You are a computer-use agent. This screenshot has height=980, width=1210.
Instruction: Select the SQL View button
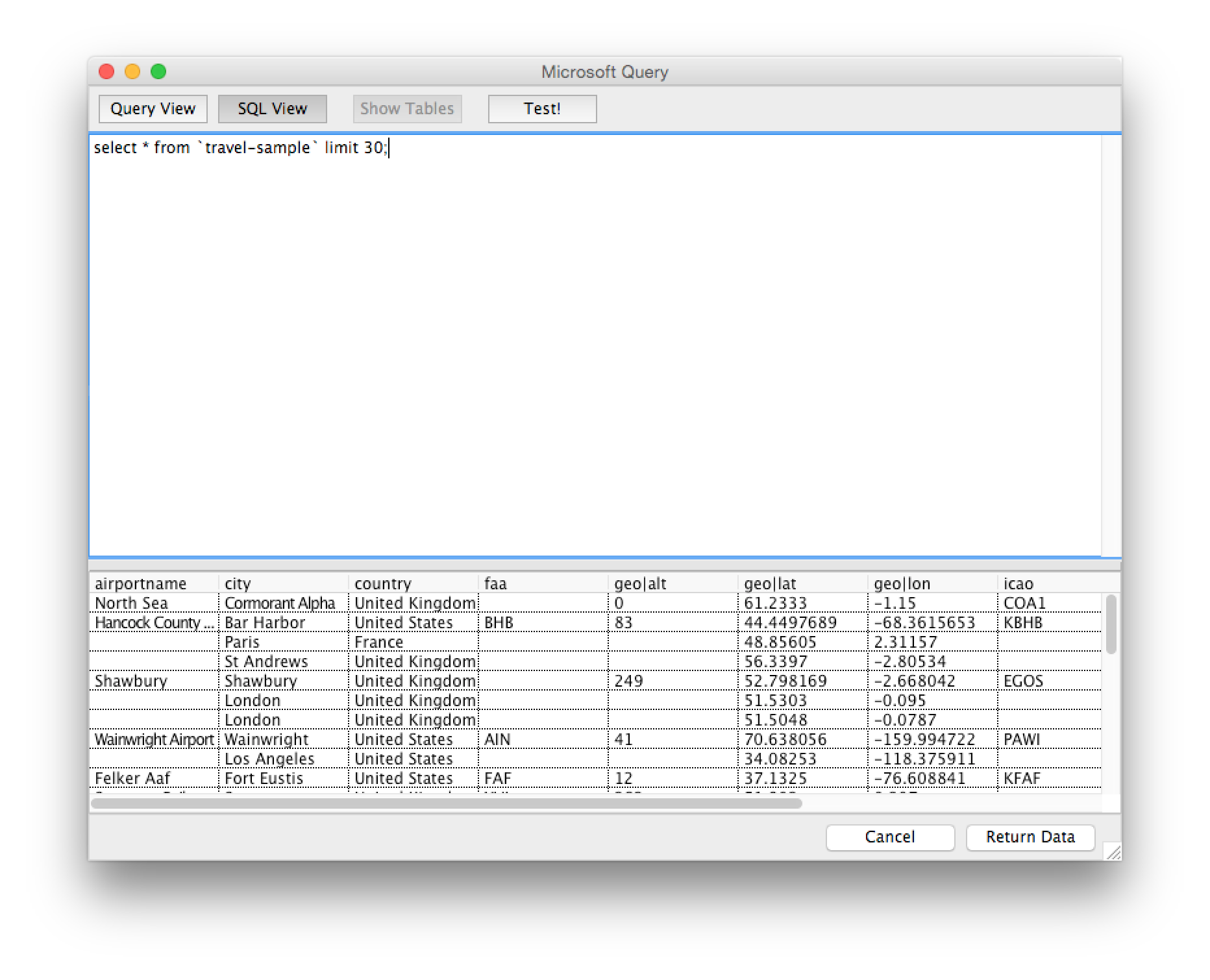pos(273,109)
